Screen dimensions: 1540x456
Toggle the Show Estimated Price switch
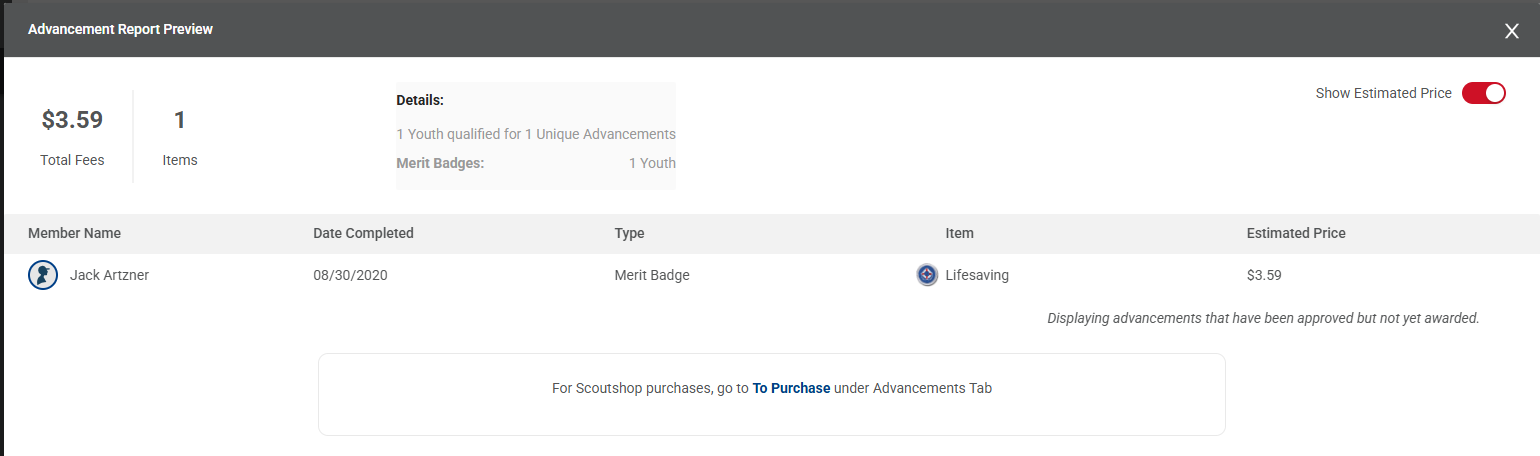tap(1483, 93)
